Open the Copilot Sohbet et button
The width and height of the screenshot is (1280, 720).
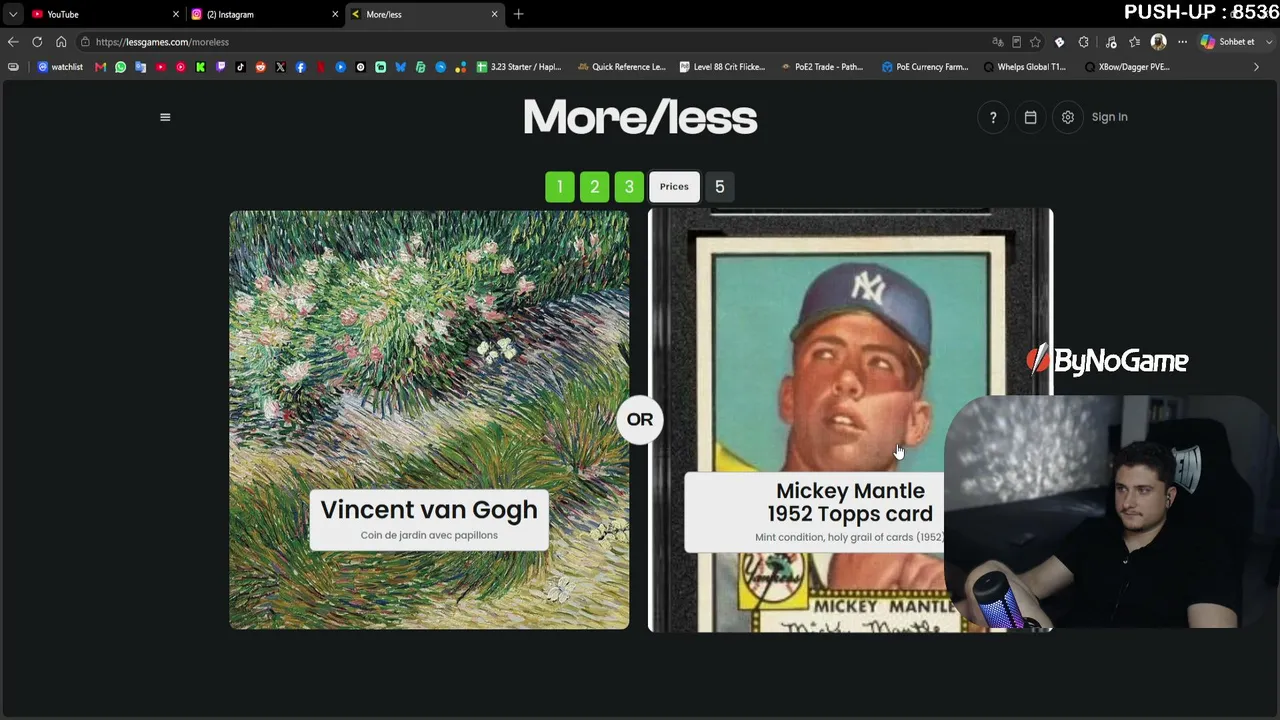pos(1228,42)
